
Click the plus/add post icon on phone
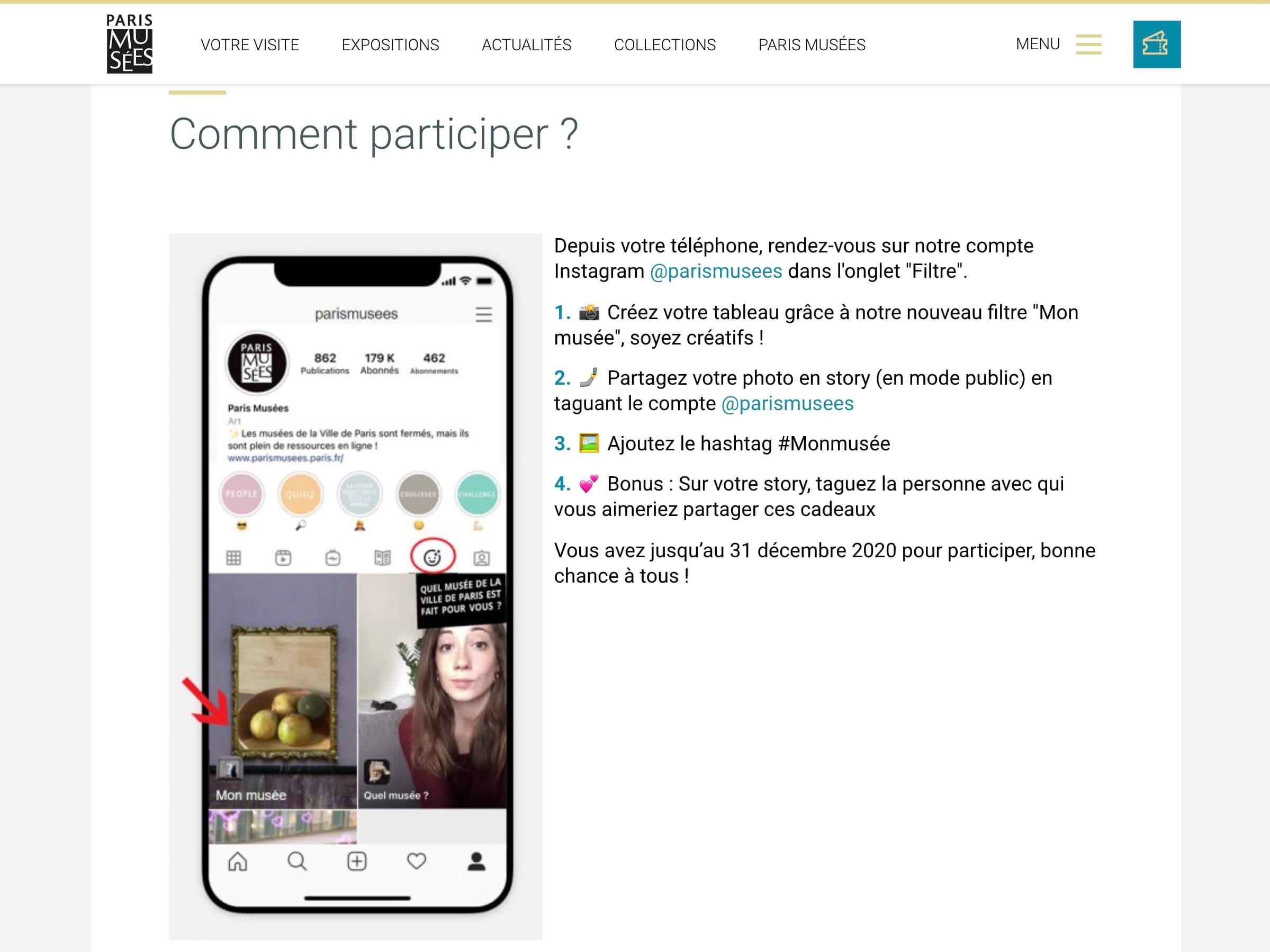358,856
